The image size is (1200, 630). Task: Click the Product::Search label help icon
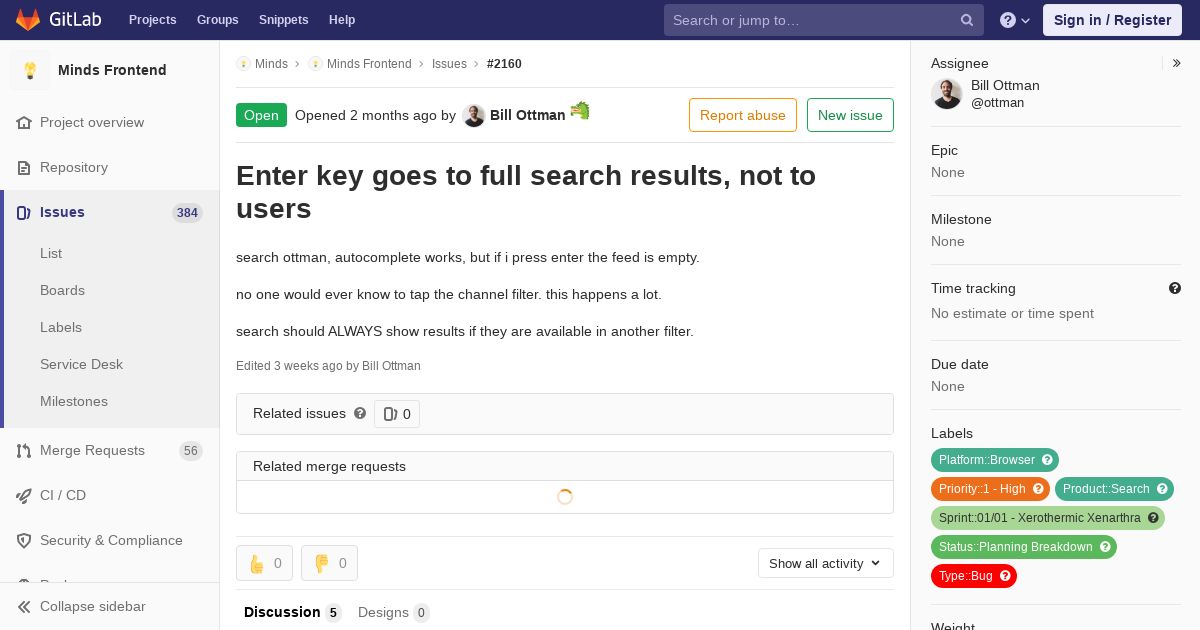[x=1162, y=489]
